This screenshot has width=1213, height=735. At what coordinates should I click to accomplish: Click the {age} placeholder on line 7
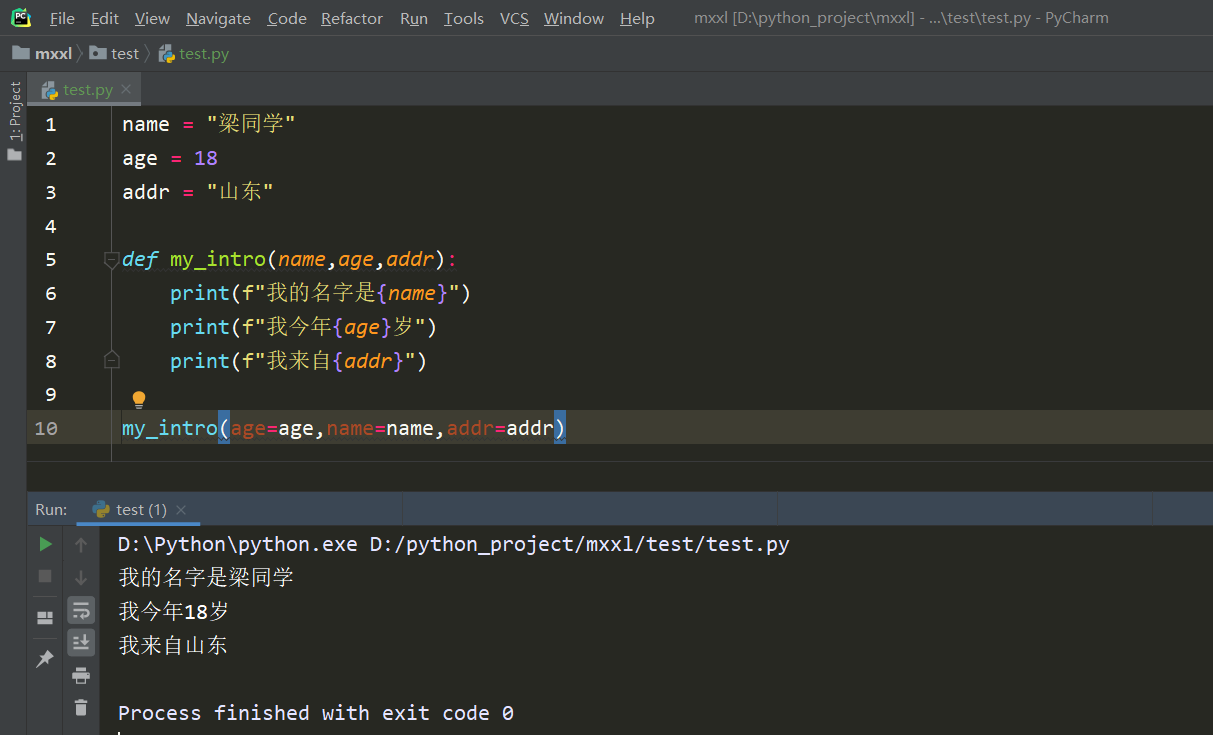click(363, 327)
